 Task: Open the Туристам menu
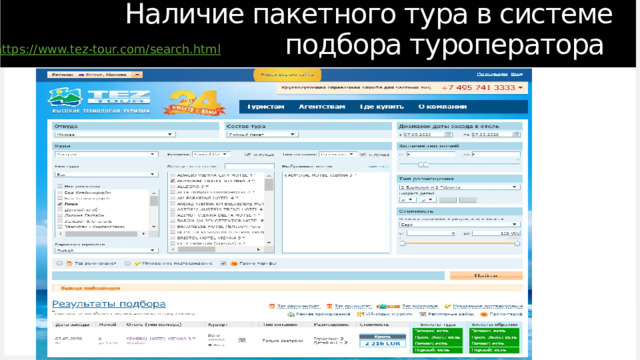pos(266,107)
